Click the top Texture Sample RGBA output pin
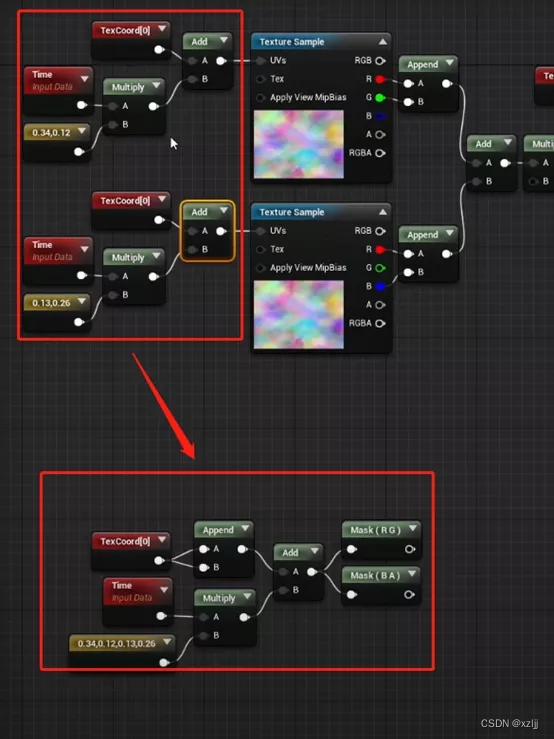The height and width of the screenshot is (739, 554). [x=380, y=153]
